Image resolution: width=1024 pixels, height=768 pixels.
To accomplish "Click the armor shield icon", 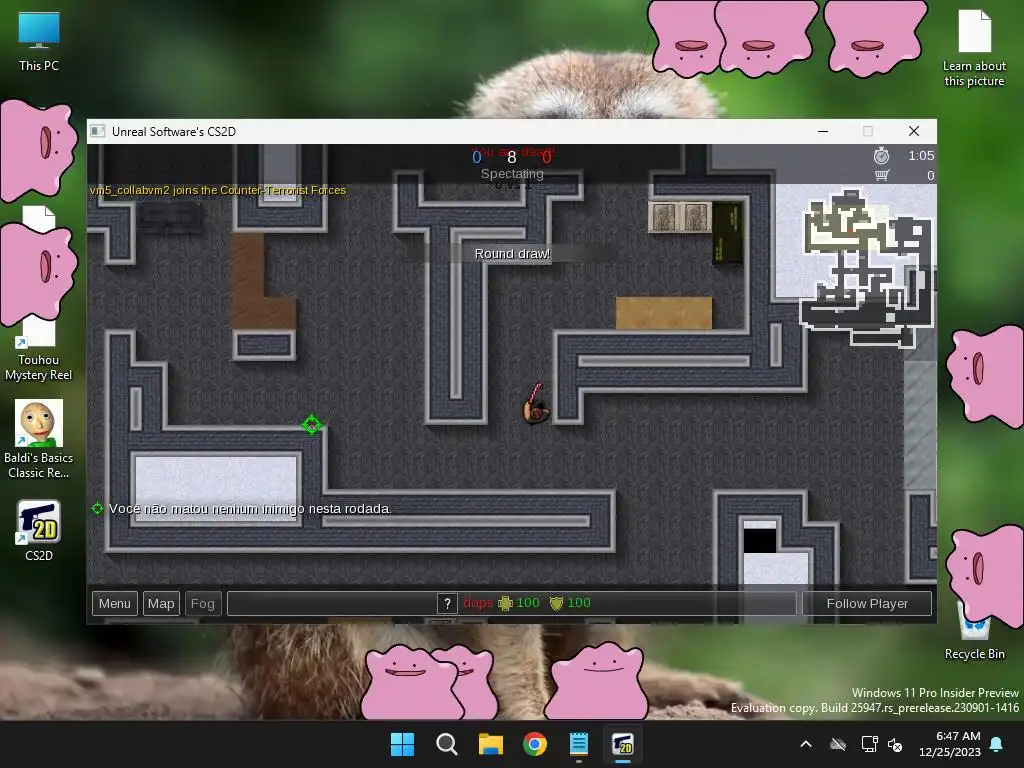I will click(x=556, y=603).
